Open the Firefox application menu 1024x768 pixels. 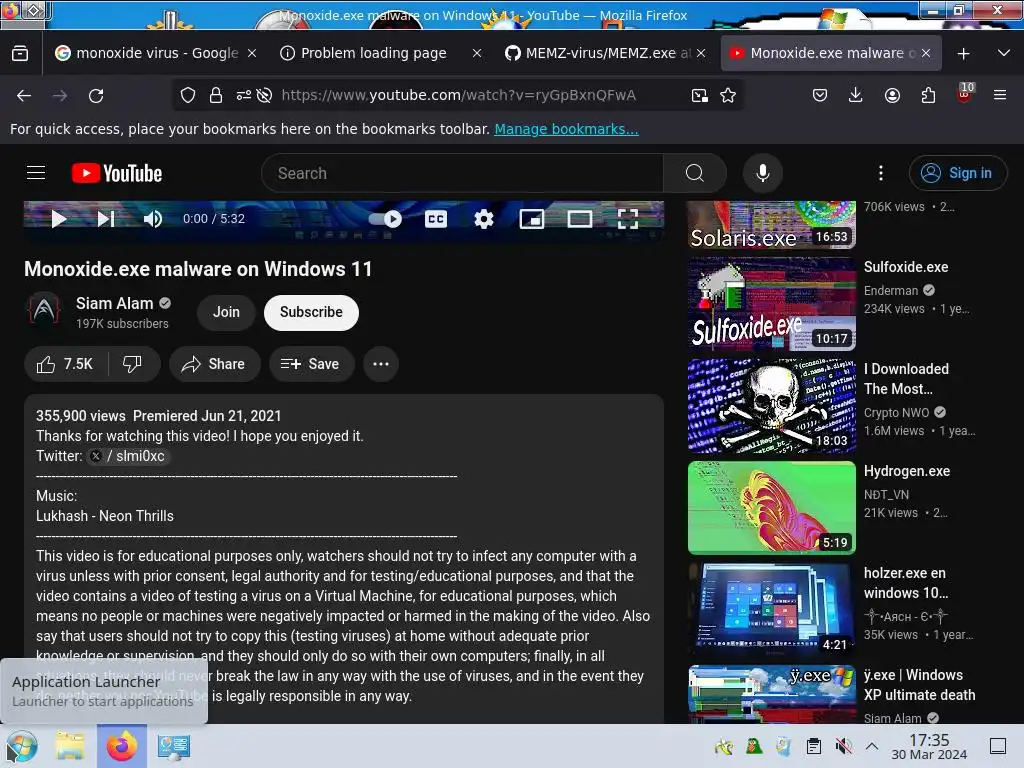pyautogui.click(x=1000, y=95)
